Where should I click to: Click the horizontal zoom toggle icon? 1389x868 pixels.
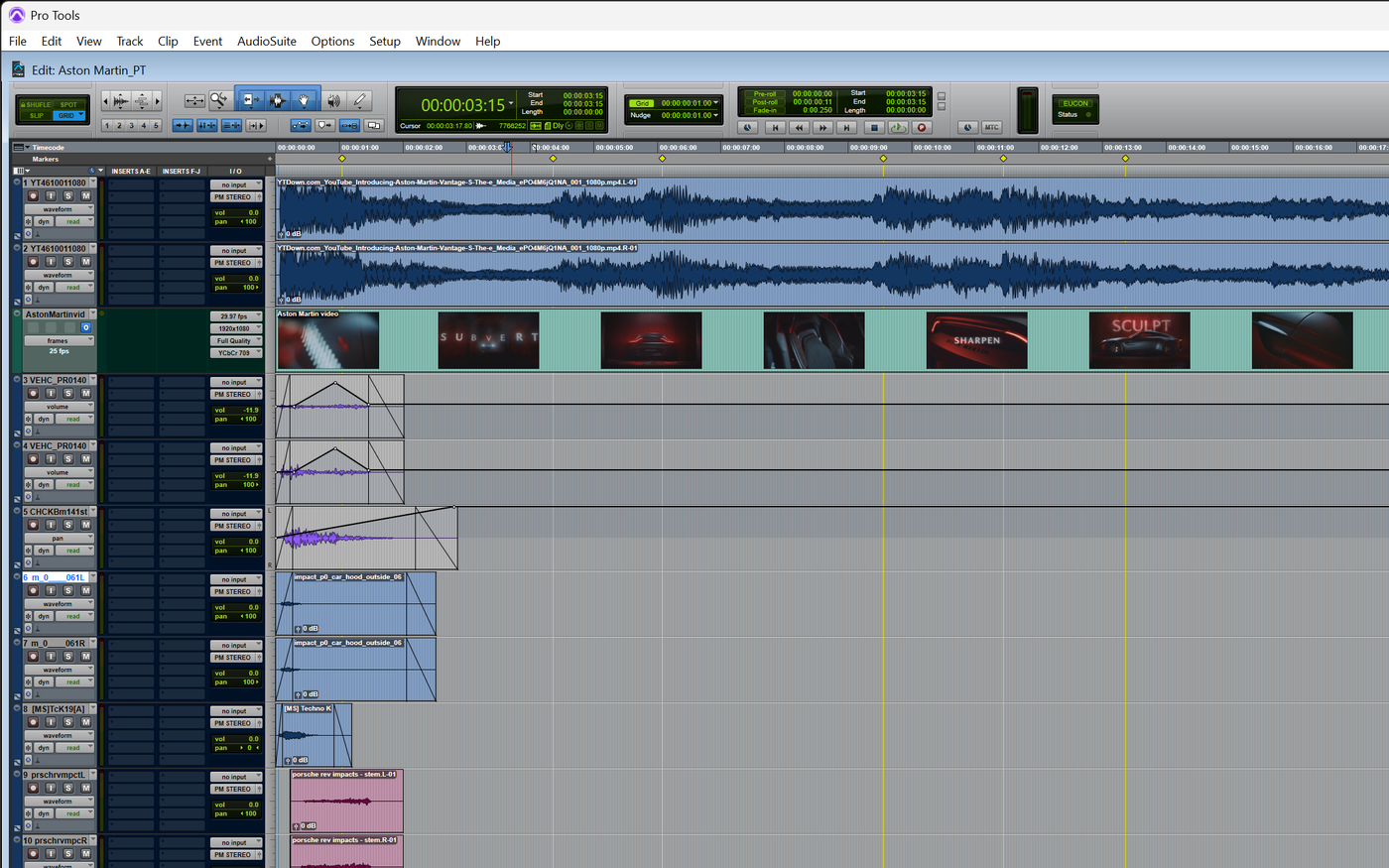pos(194,100)
